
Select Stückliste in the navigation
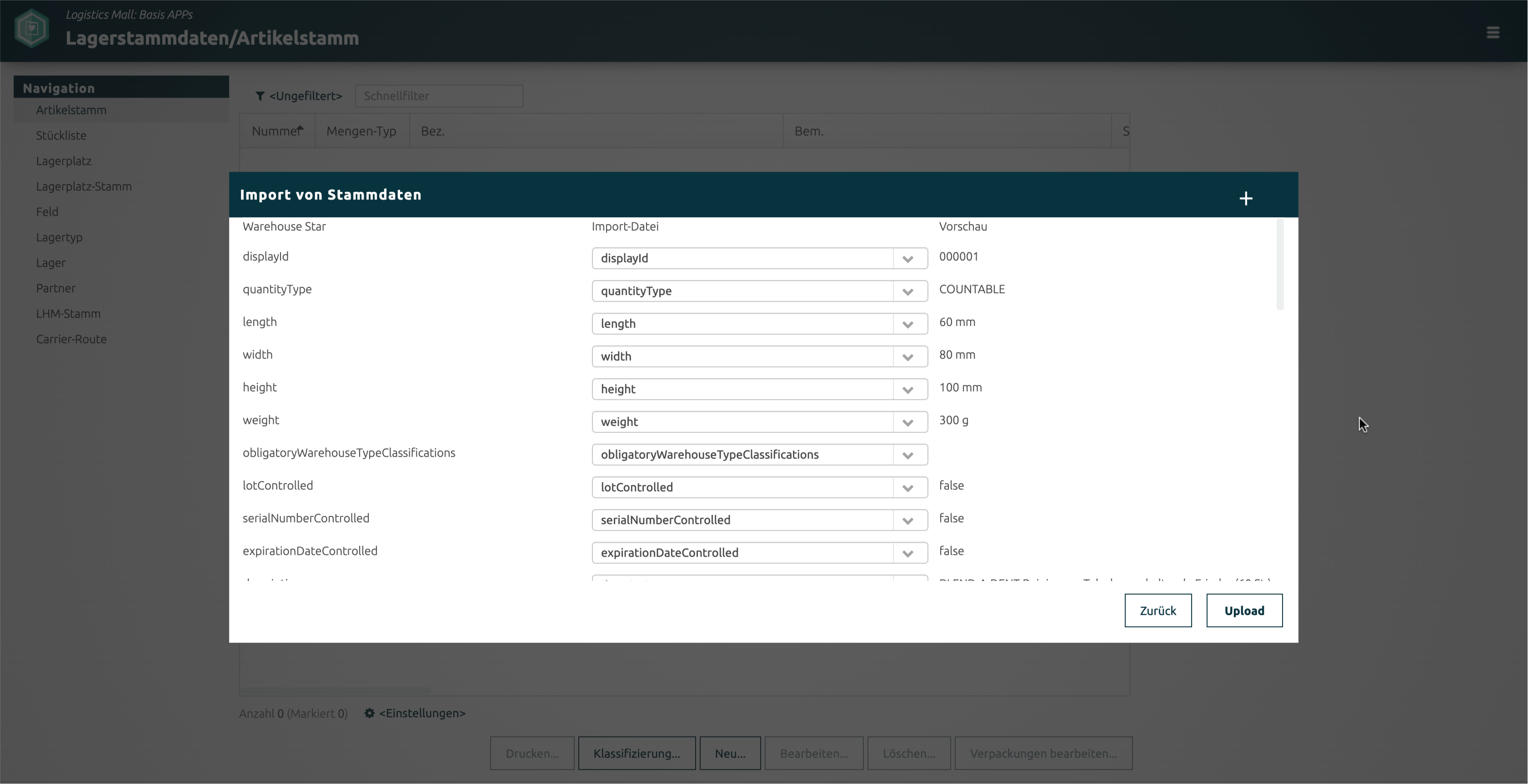click(x=61, y=135)
